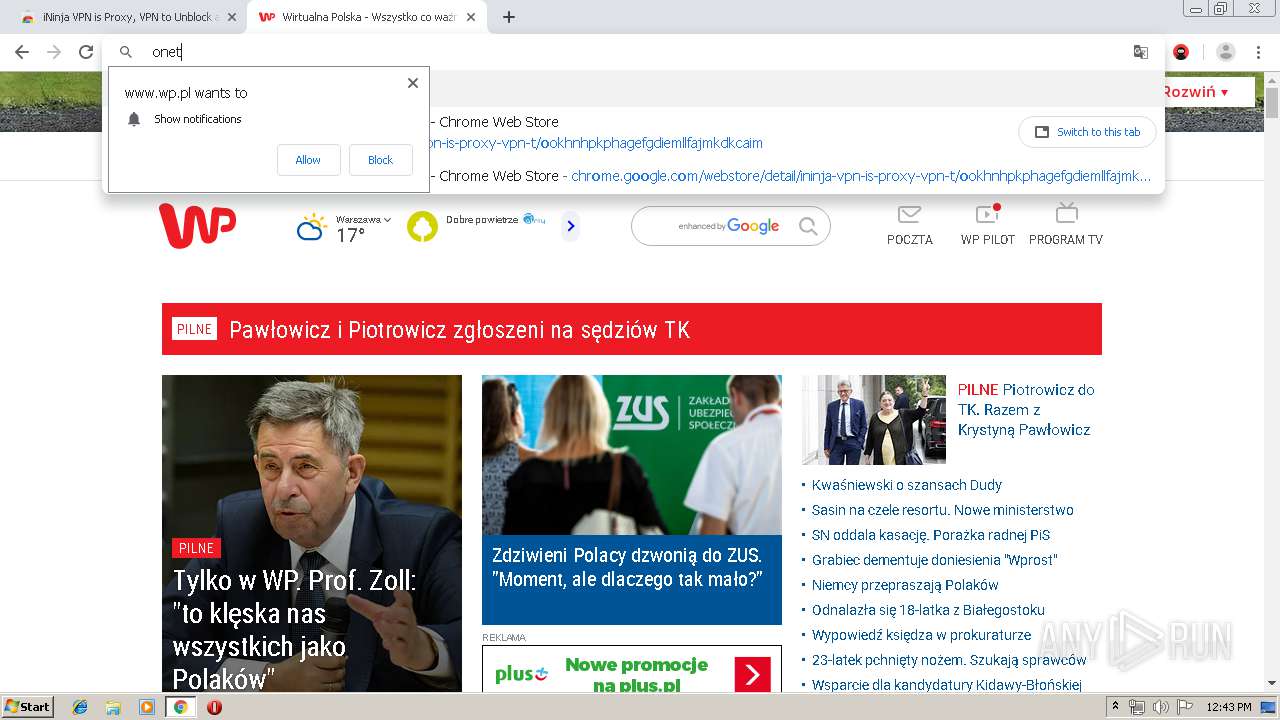Click the volume speaker tray icon
This screenshot has width=1280, height=720.
[x=1160, y=707]
